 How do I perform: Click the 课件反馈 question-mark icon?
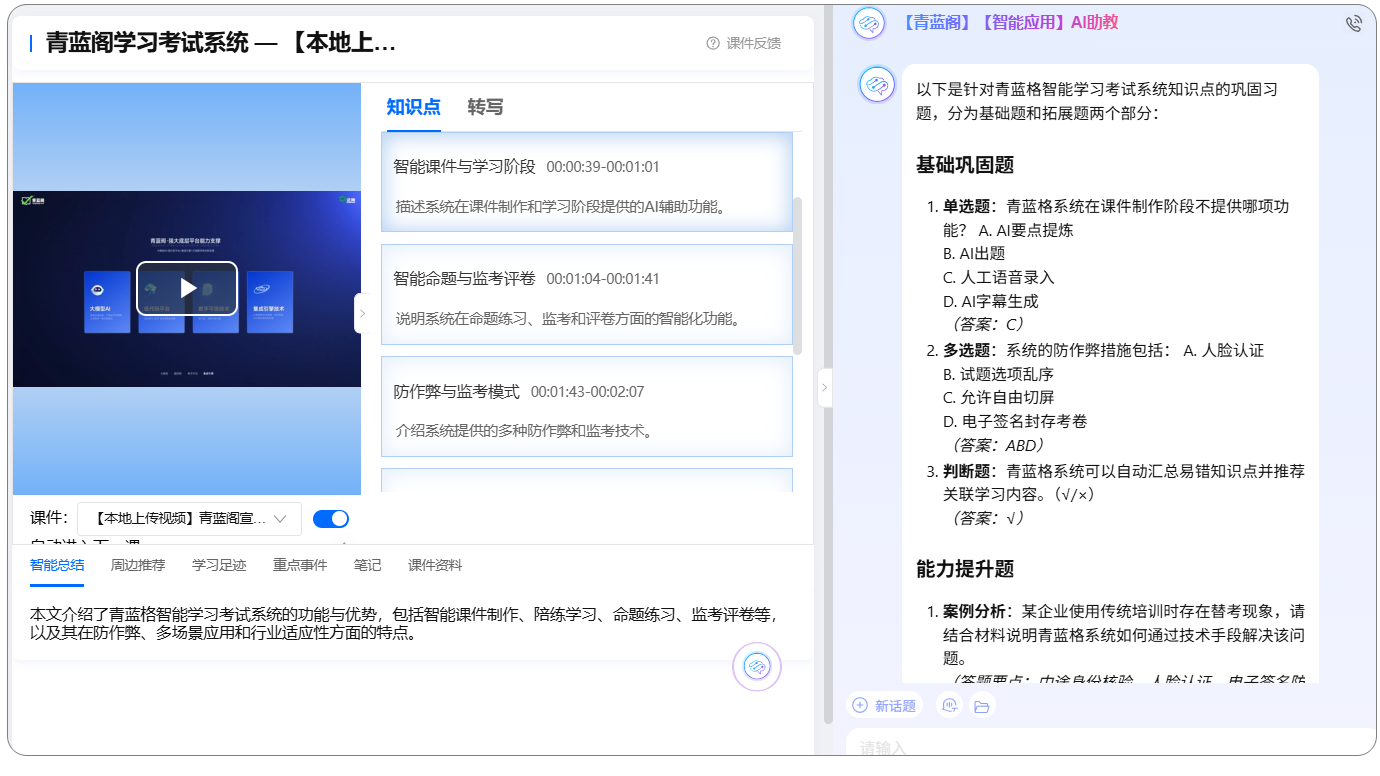(x=713, y=43)
